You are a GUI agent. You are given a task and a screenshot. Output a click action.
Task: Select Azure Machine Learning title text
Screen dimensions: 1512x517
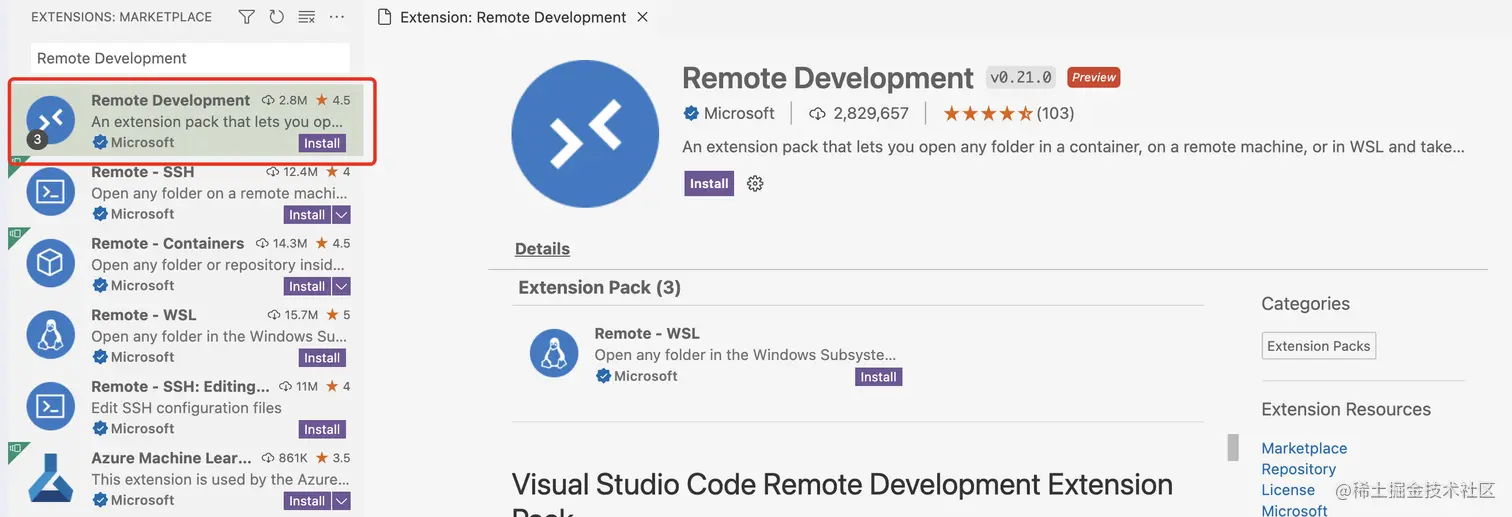coord(171,458)
